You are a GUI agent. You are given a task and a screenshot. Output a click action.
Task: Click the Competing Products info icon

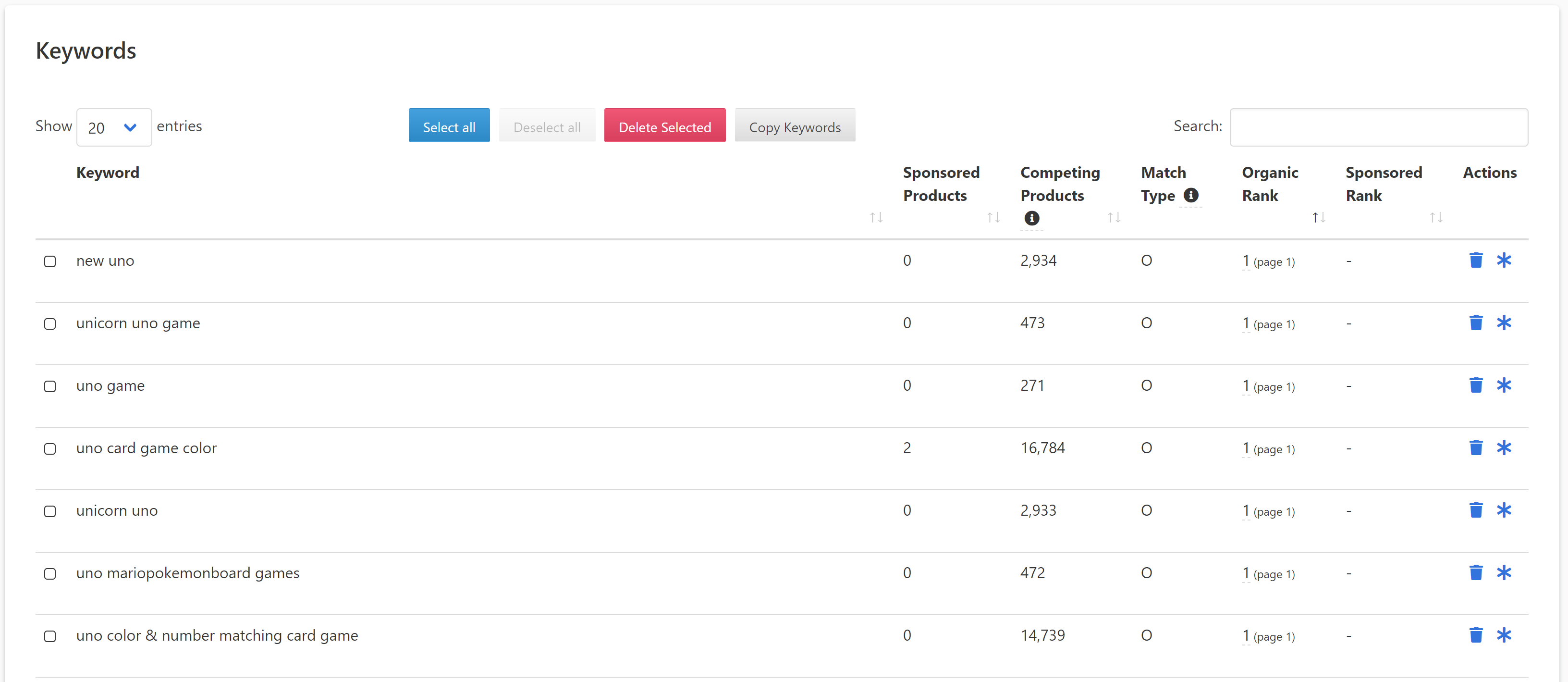(1032, 218)
